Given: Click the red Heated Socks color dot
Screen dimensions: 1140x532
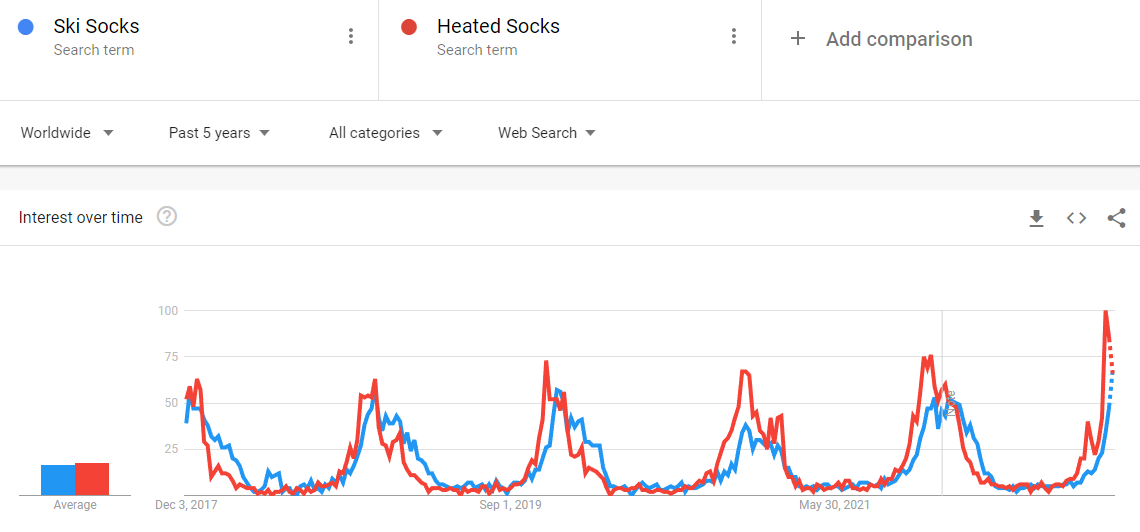Looking at the screenshot, I should 408,28.
